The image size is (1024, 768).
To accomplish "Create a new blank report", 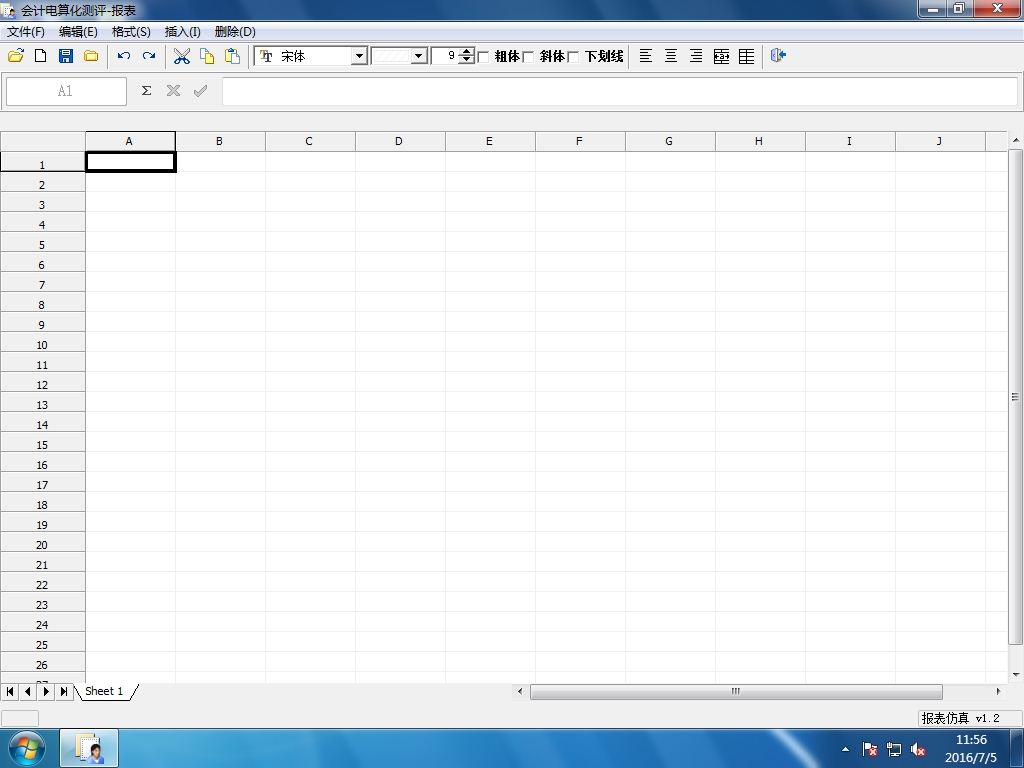I will pyautogui.click(x=40, y=56).
